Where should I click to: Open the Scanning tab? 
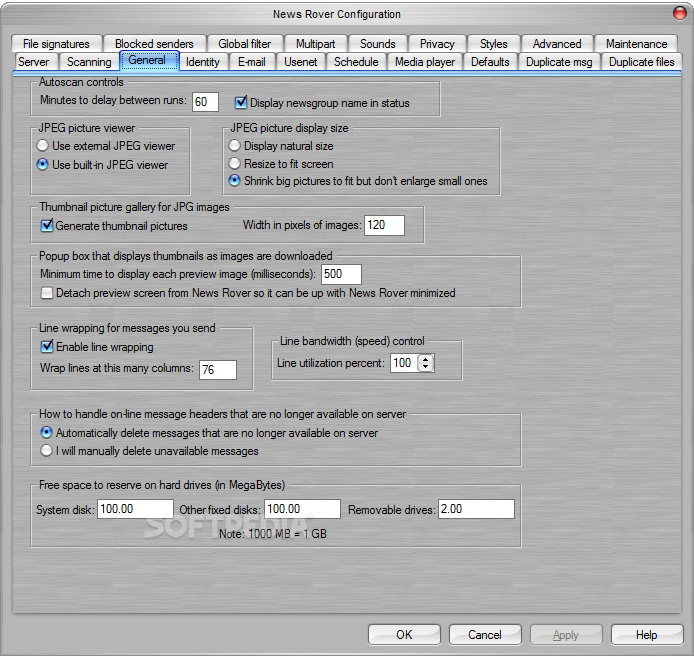coord(89,62)
